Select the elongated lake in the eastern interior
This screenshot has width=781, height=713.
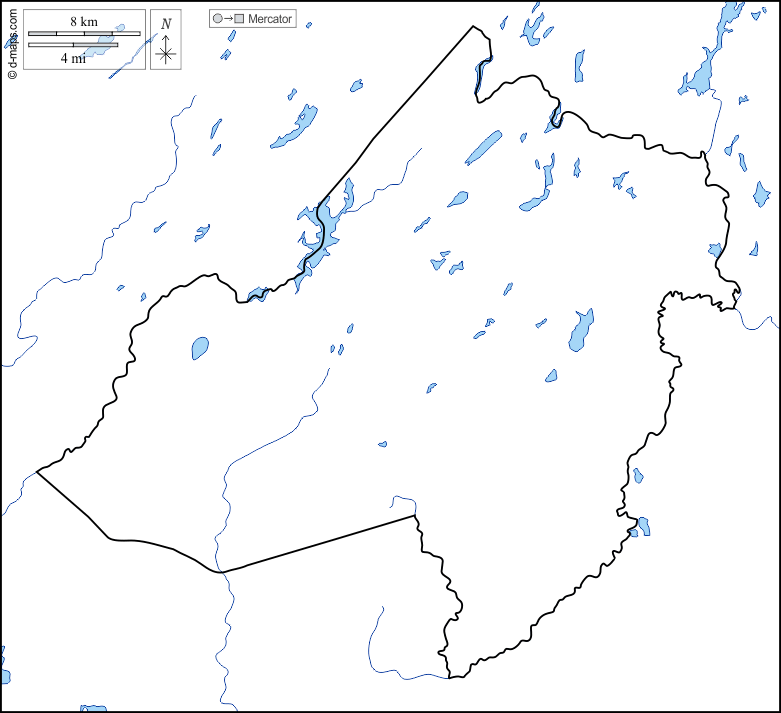coord(581,330)
